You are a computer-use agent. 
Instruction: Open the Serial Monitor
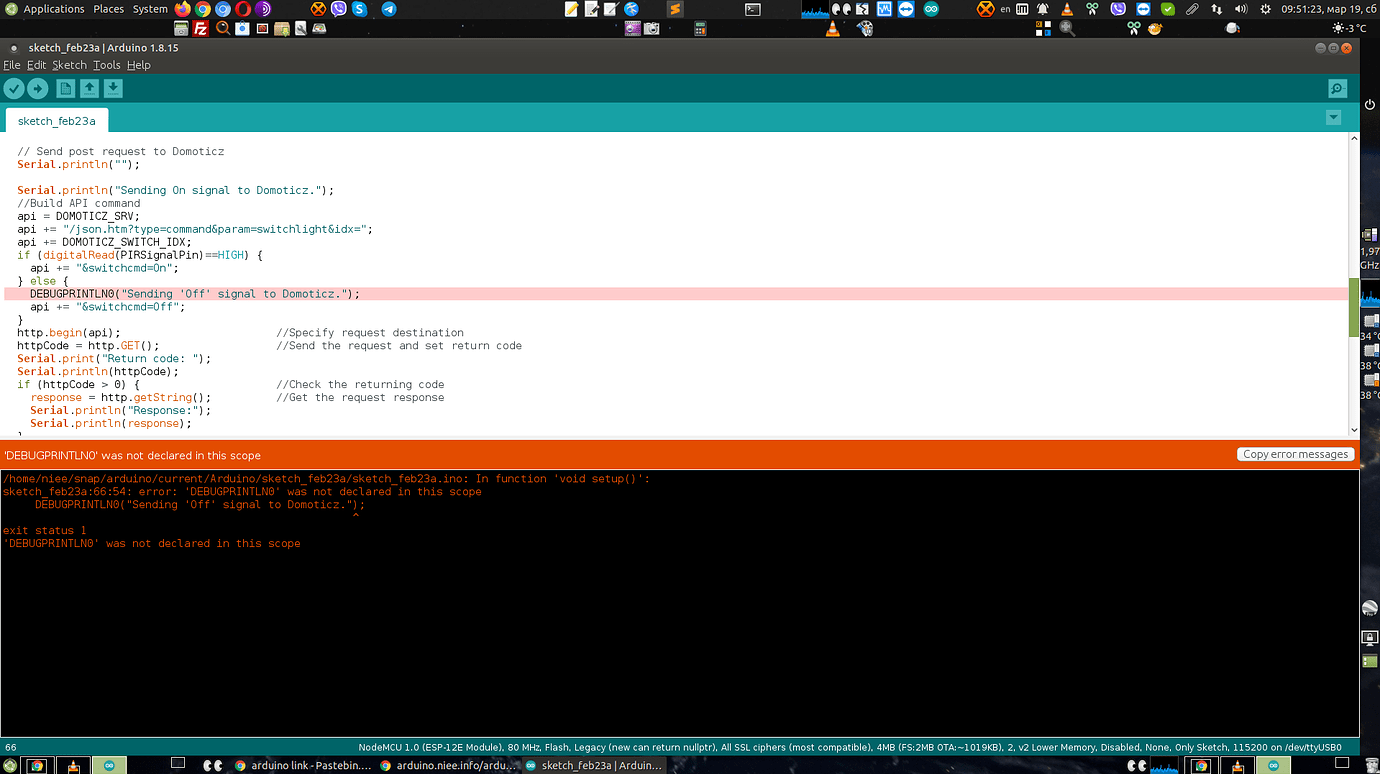click(1337, 88)
